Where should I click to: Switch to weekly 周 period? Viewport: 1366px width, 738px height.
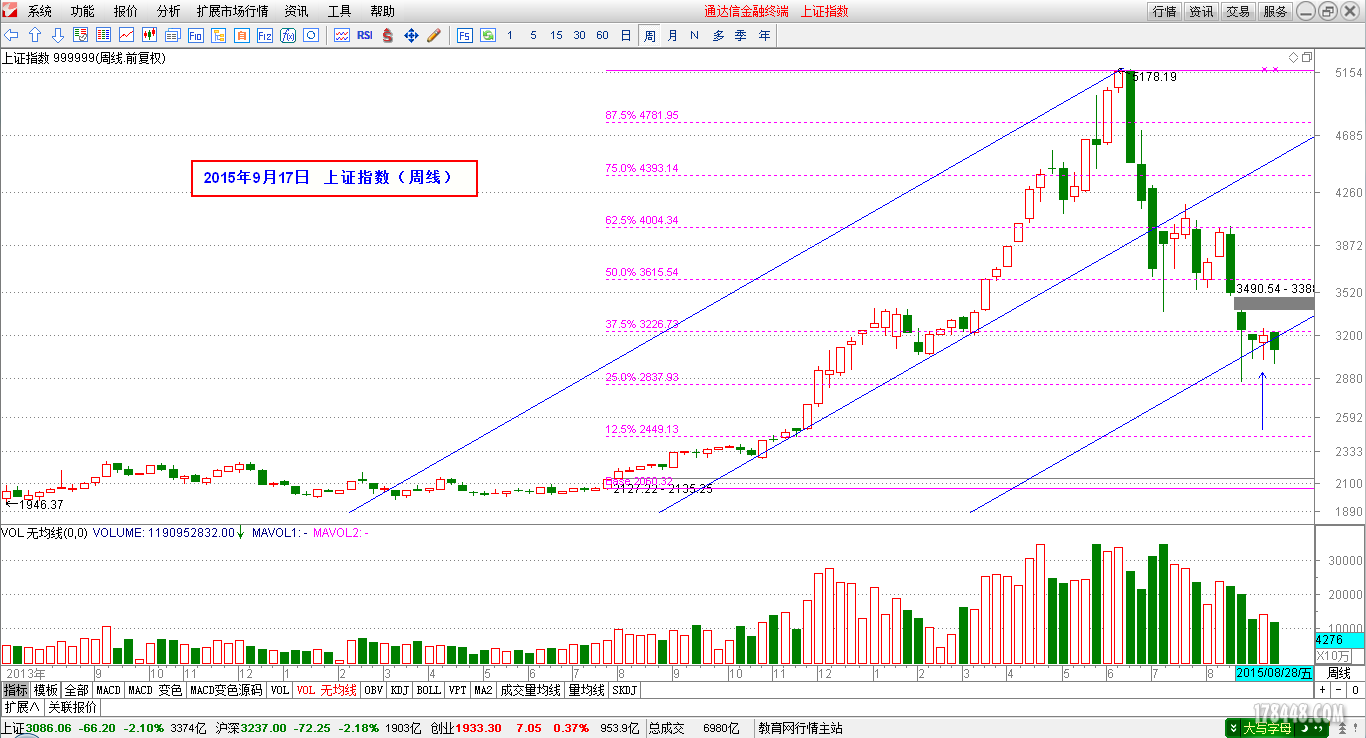pyautogui.click(x=649, y=35)
